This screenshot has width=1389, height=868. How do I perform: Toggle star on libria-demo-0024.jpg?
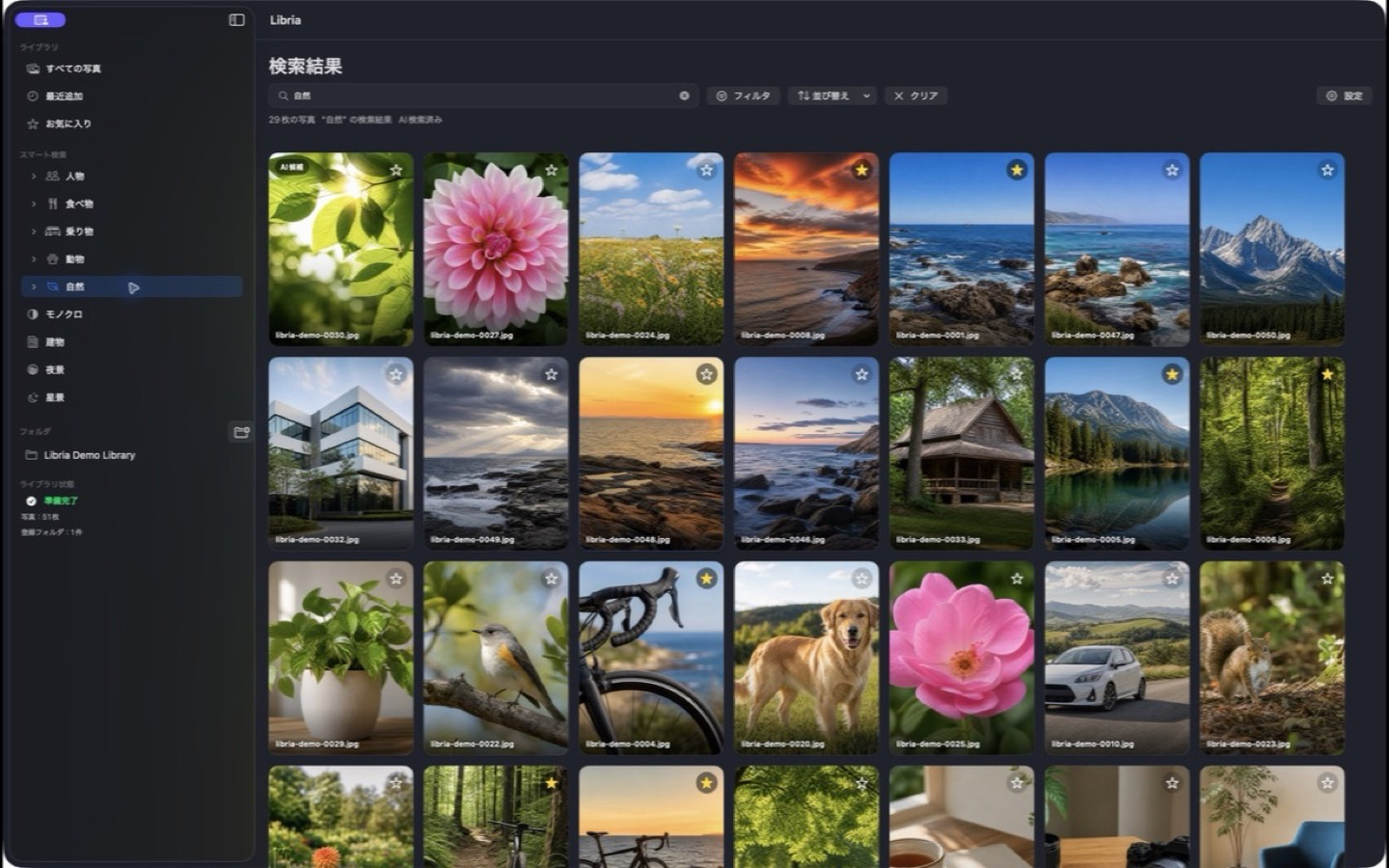point(707,170)
